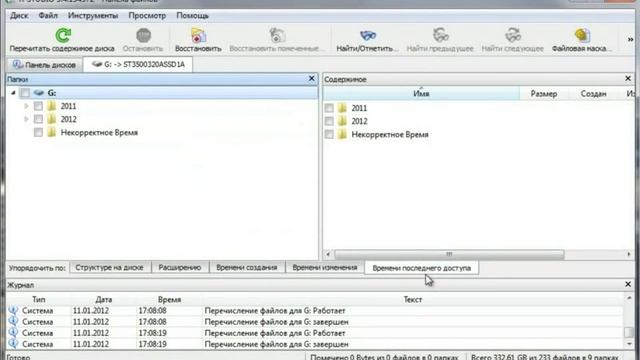This screenshot has height=360, width=640.
Task: Show more toolbar items via double chevron
Action: click(630, 39)
